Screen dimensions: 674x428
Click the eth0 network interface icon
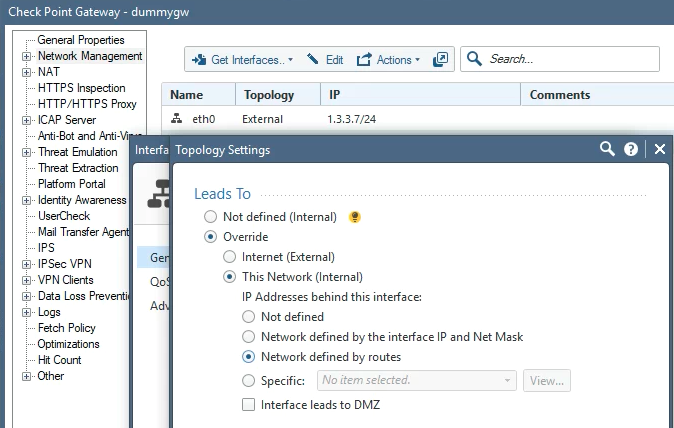pyautogui.click(x=176, y=118)
